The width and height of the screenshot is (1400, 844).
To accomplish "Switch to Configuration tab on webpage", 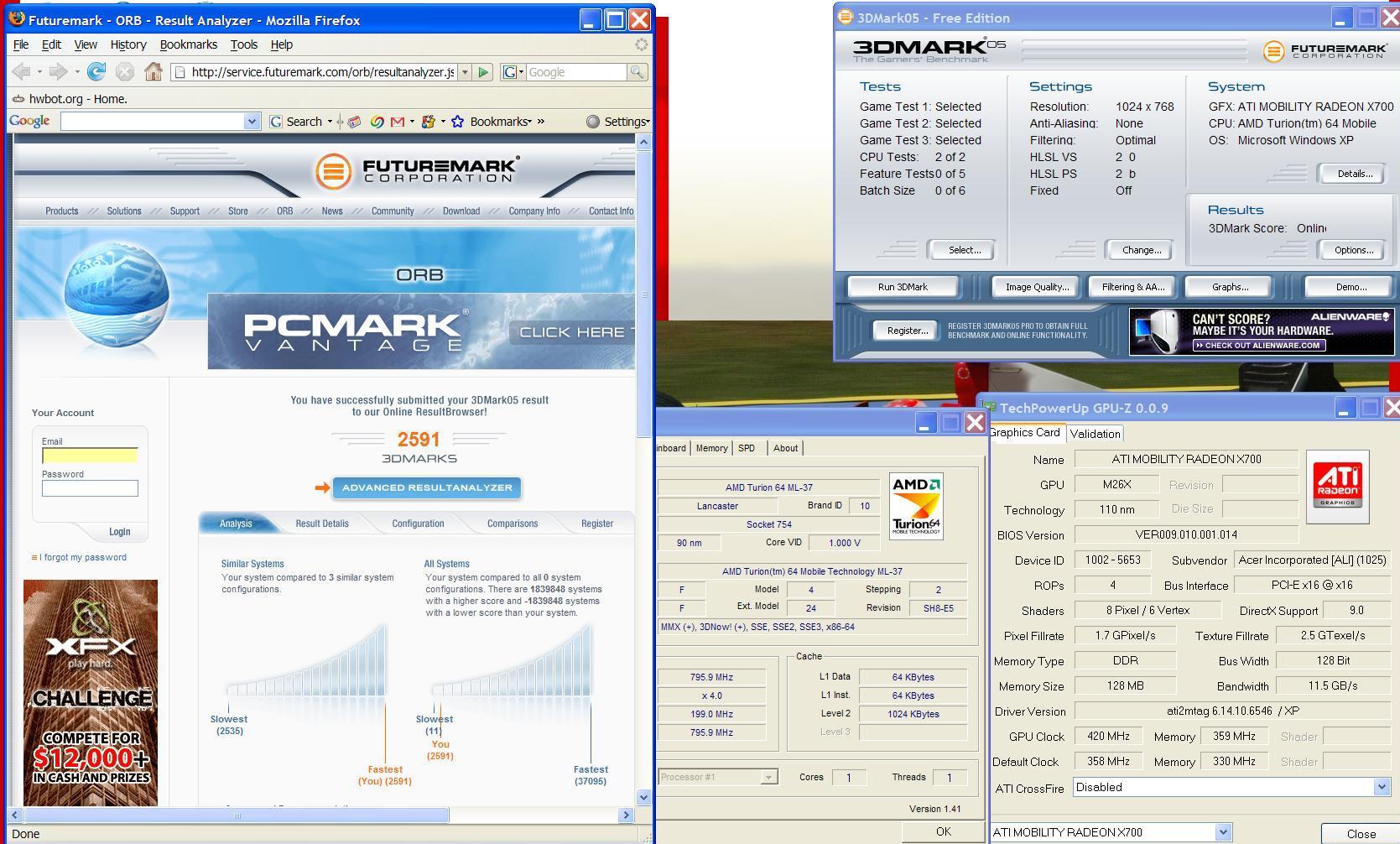I will click(418, 524).
